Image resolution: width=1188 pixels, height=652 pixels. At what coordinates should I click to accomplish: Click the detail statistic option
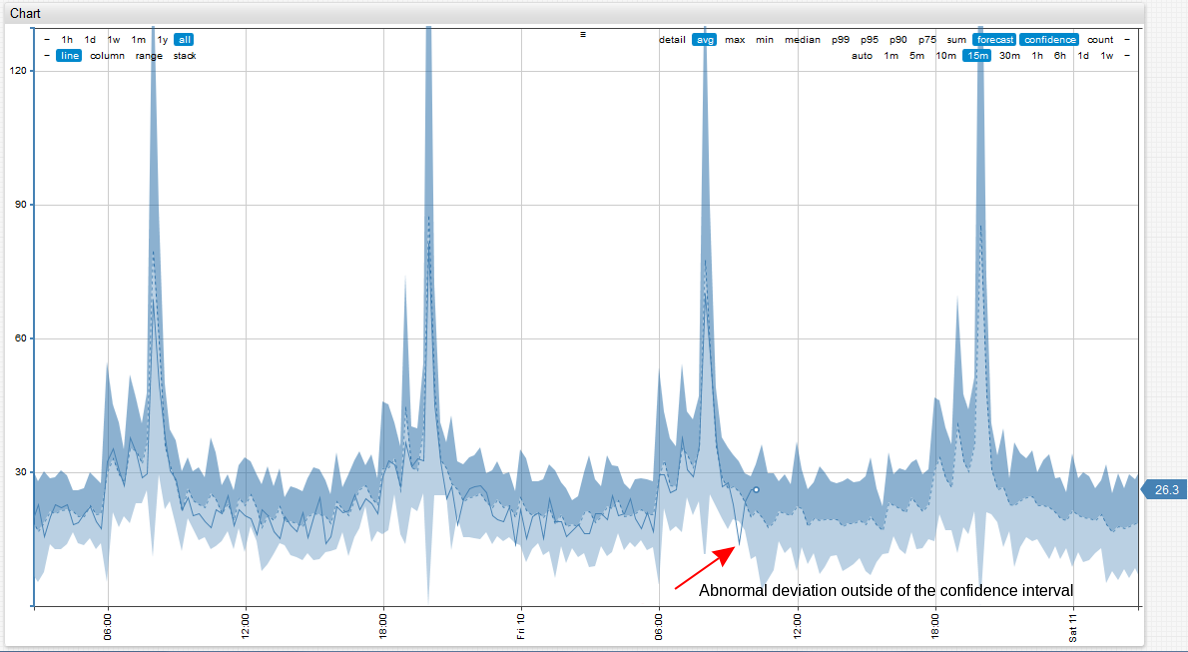tap(672, 40)
